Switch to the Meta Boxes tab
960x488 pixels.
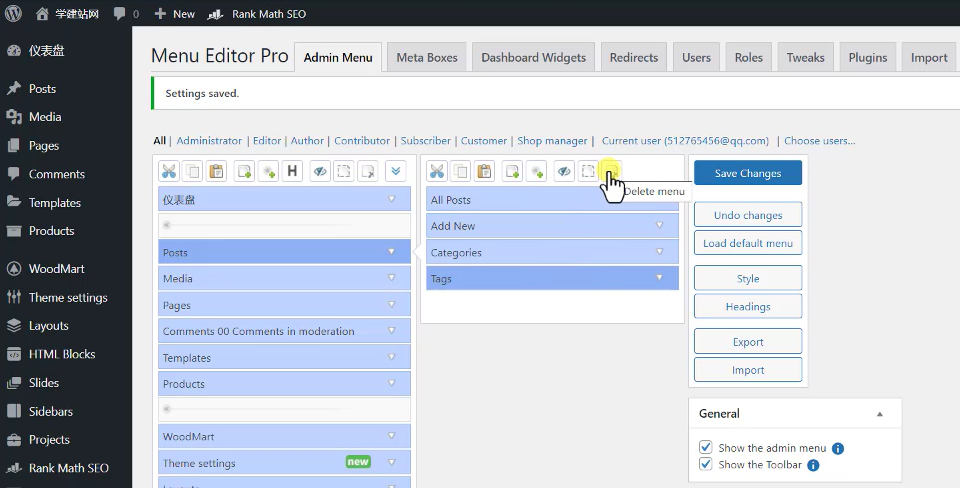coord(427,58)
